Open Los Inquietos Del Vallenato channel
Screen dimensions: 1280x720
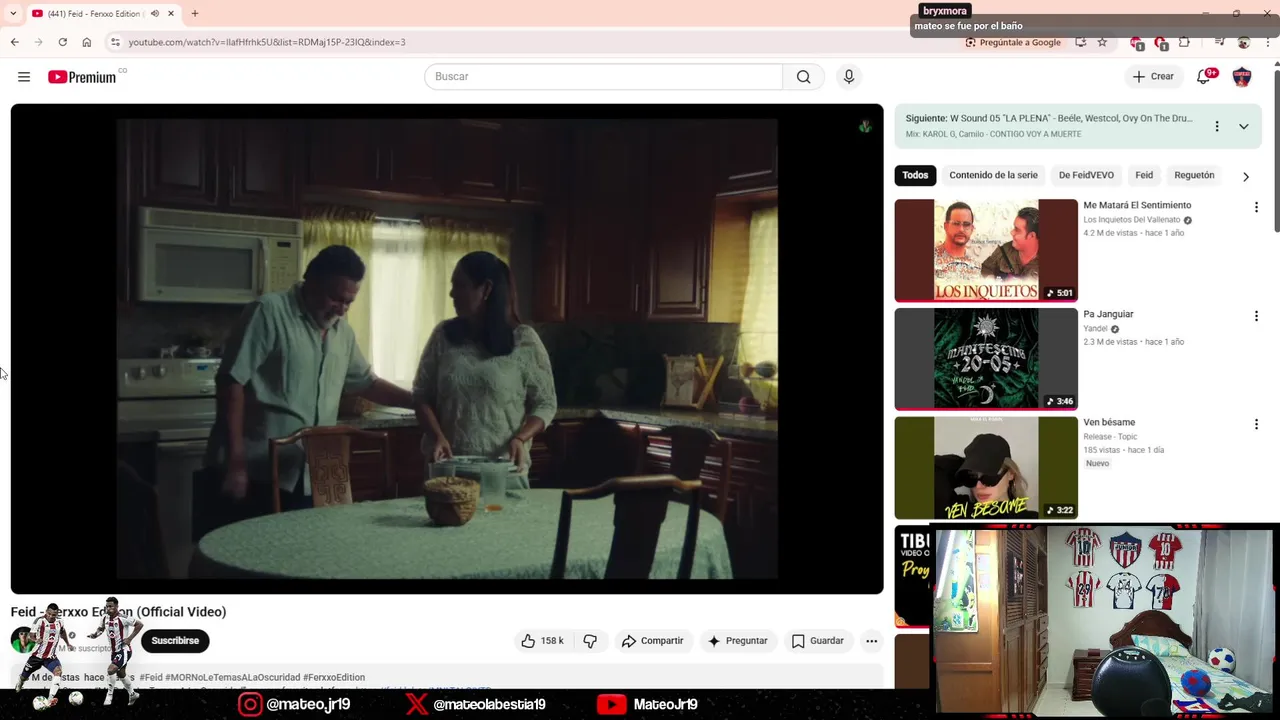pos(1132,220)
